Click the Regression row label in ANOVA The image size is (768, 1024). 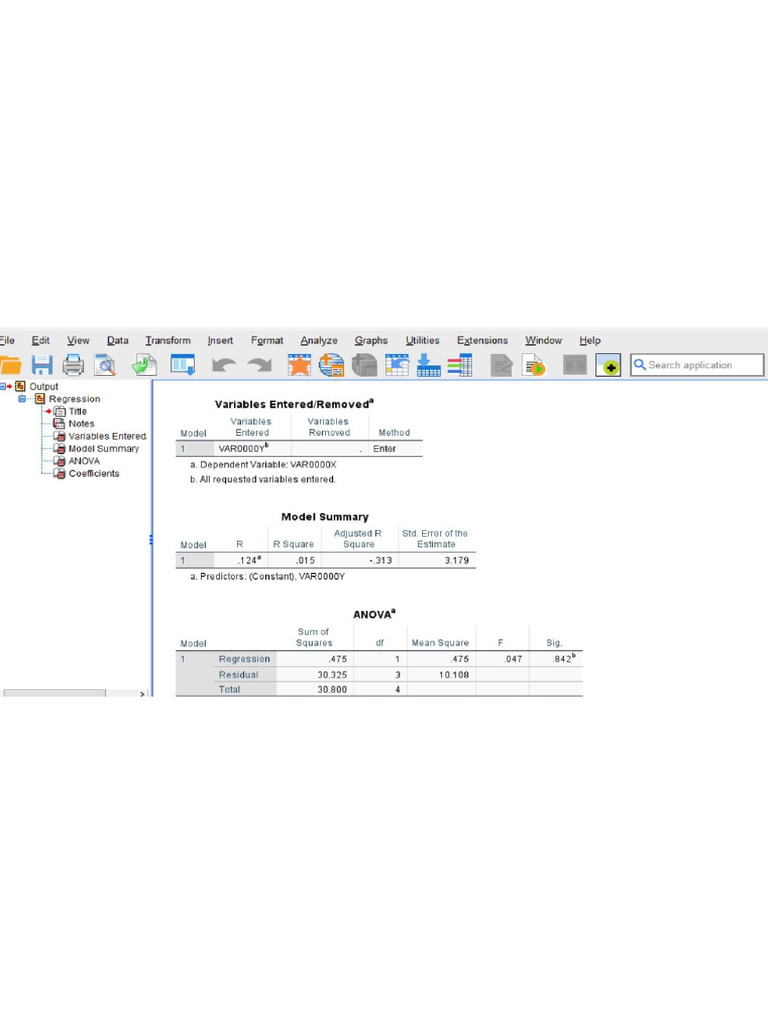click(x=244, y=659)
